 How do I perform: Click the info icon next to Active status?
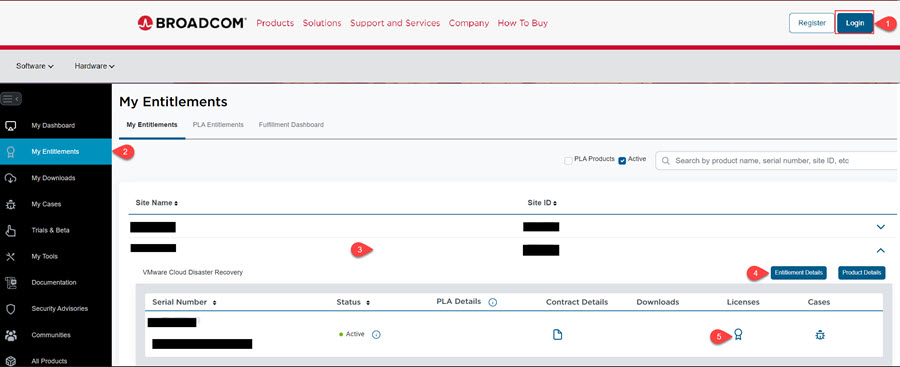point(377,334)
